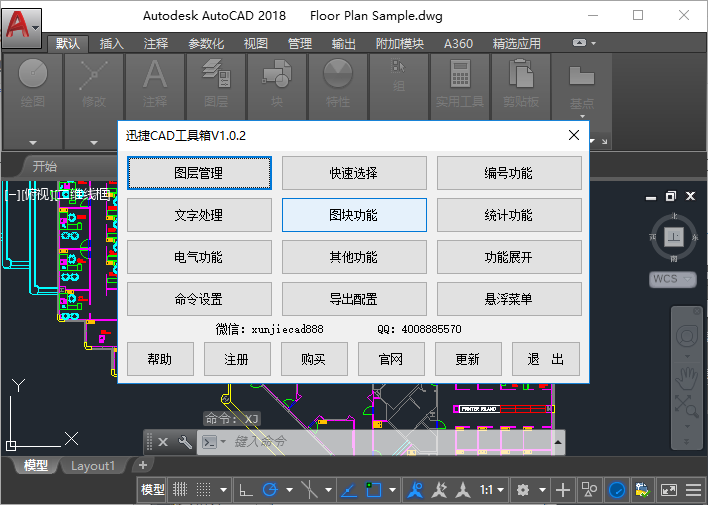Toggle isometric drafting in status bar
708x505 pixels.
pyautogui.click(x=309, y=490)
